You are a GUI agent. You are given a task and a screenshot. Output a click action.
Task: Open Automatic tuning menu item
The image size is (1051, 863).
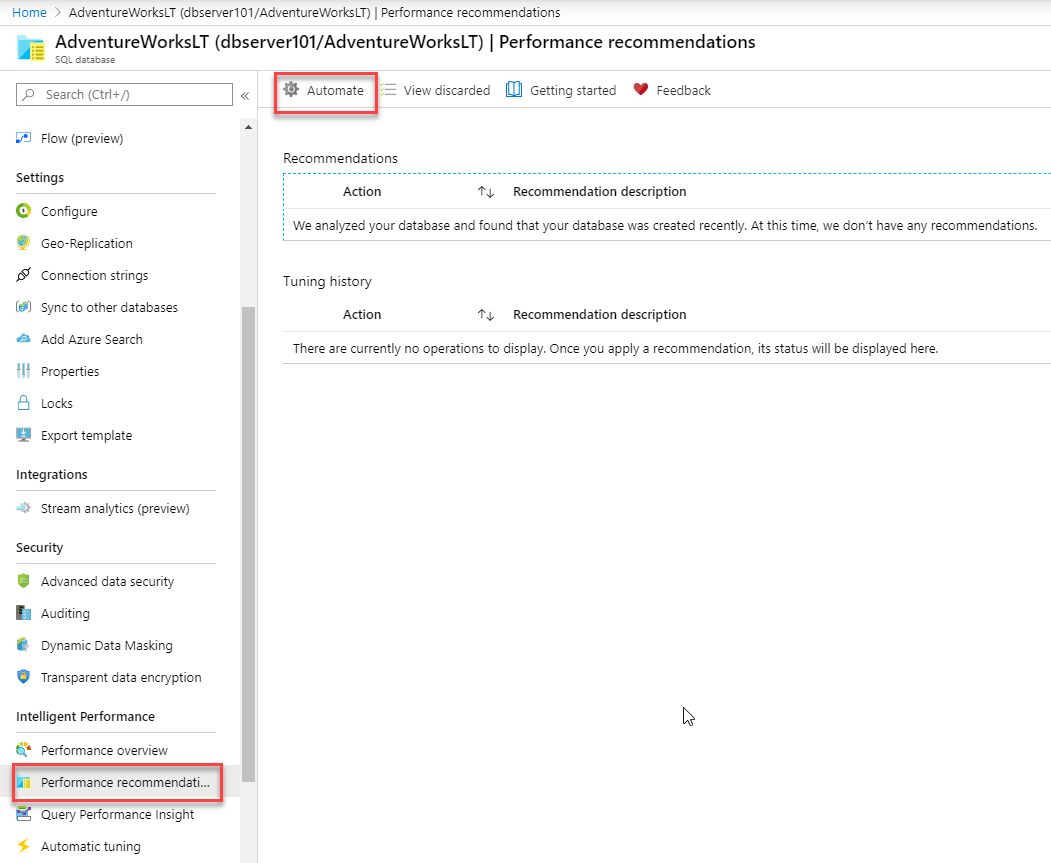coord(90,846)
